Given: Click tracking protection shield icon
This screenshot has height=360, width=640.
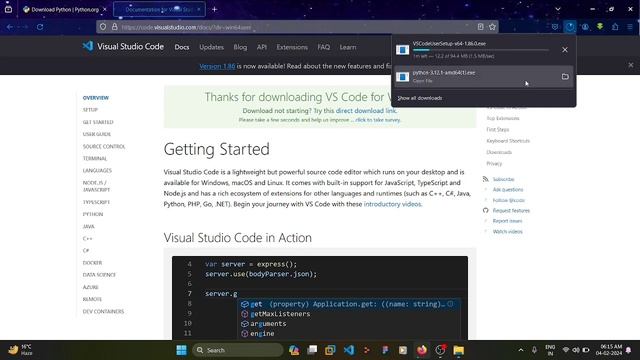Looking at the screenshot, I should (x=103, y=27).
